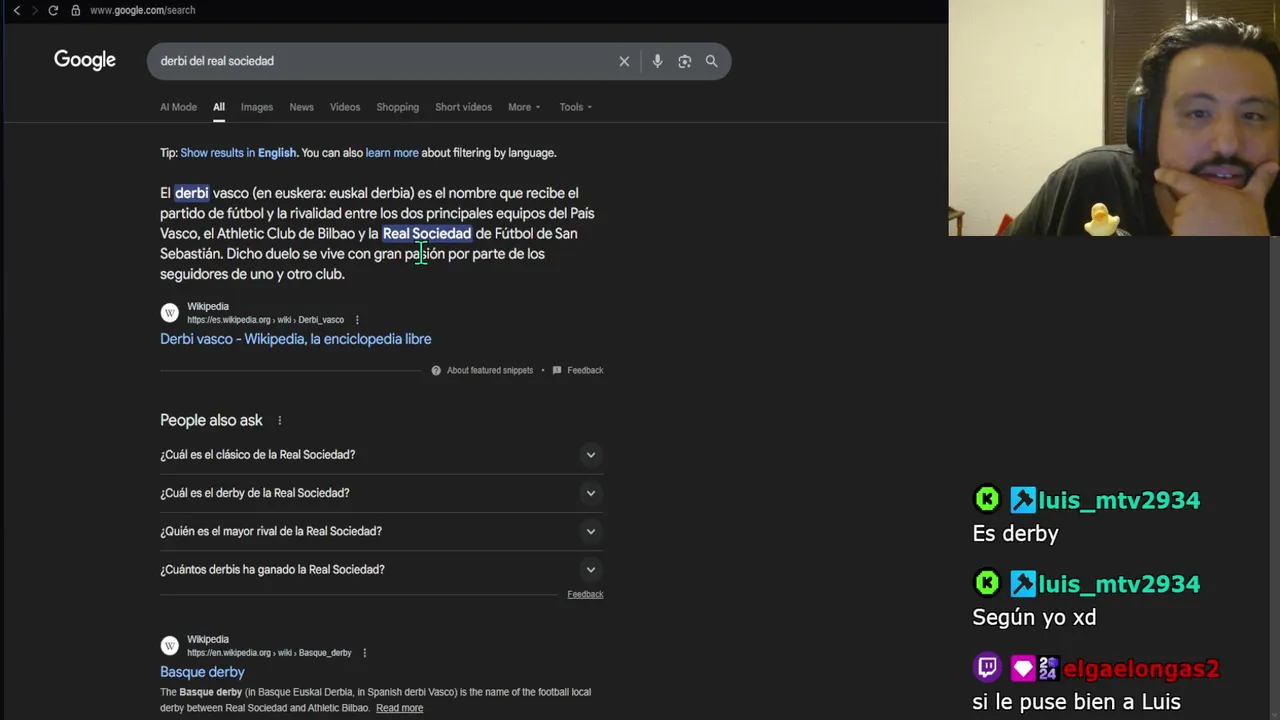Click the browser back arrow
This screenshot has width=1280, height=720.
click(x=16, y=10)
